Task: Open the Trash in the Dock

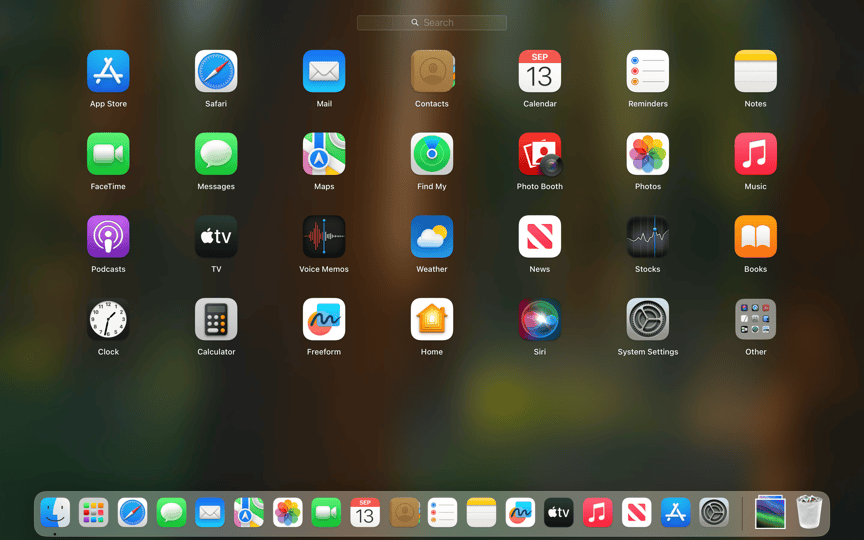Action: coord(809,512)
